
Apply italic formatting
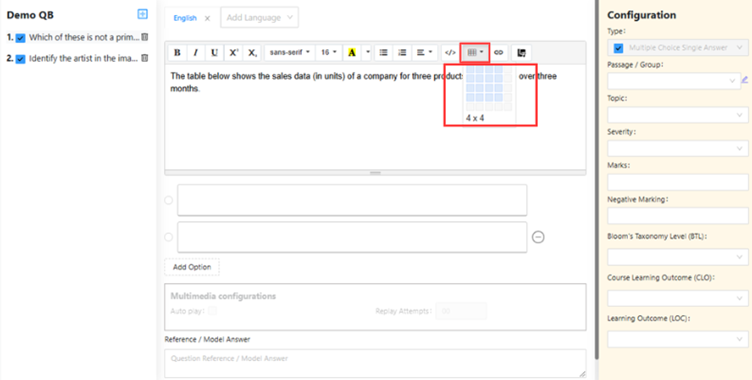pyautogui.click(x=196, y=53)
